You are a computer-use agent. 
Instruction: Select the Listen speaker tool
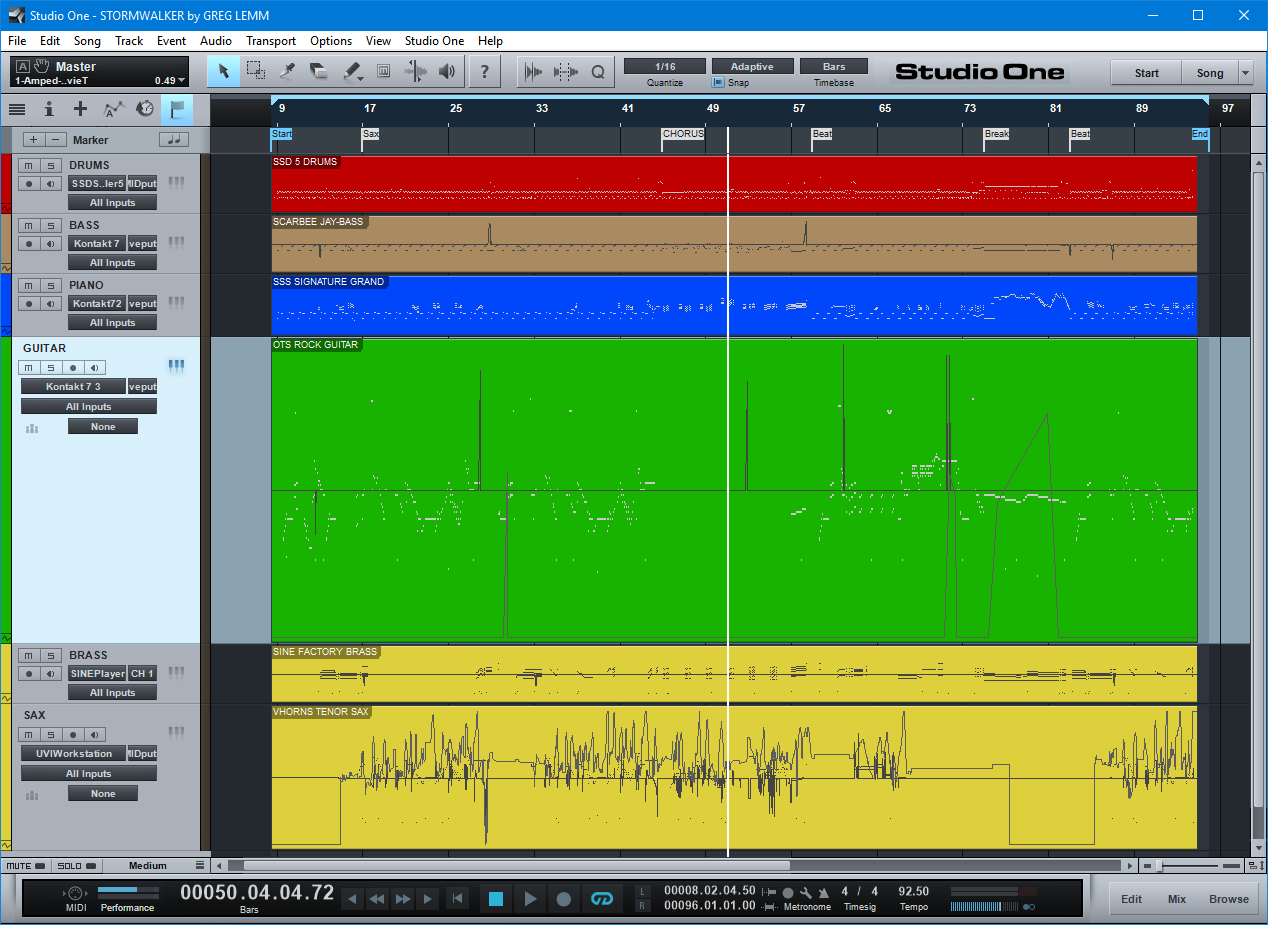click(x=447, y=71)
